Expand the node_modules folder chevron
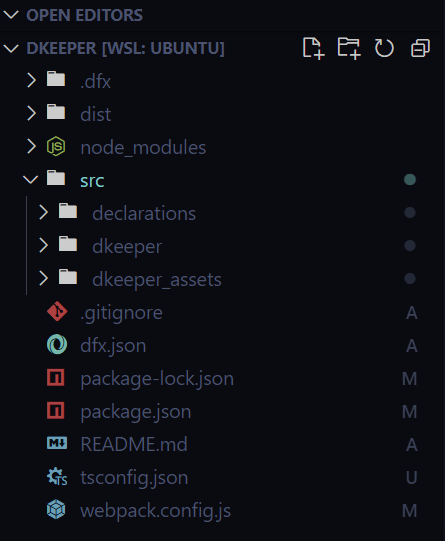The image size is (445, 541). click(x=31, y=146)
